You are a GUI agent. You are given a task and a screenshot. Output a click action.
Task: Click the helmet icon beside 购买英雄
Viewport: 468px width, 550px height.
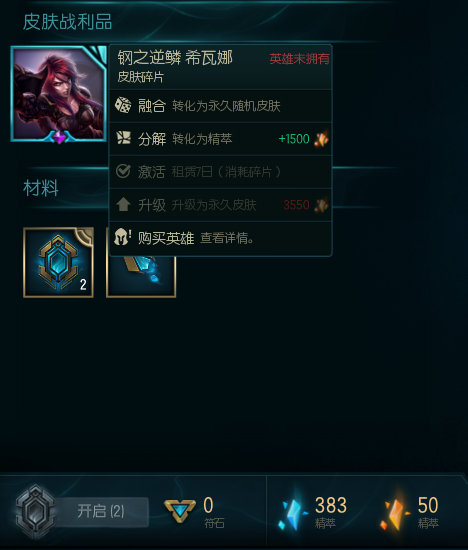123,237
